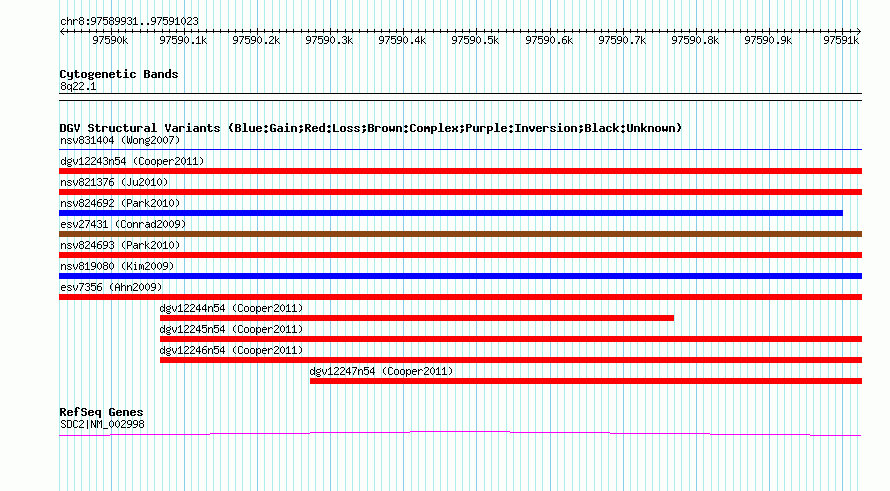890x491 pixels.
Task: Open variant label esv27431 (Conrad2009)
Action: [123, 224]
